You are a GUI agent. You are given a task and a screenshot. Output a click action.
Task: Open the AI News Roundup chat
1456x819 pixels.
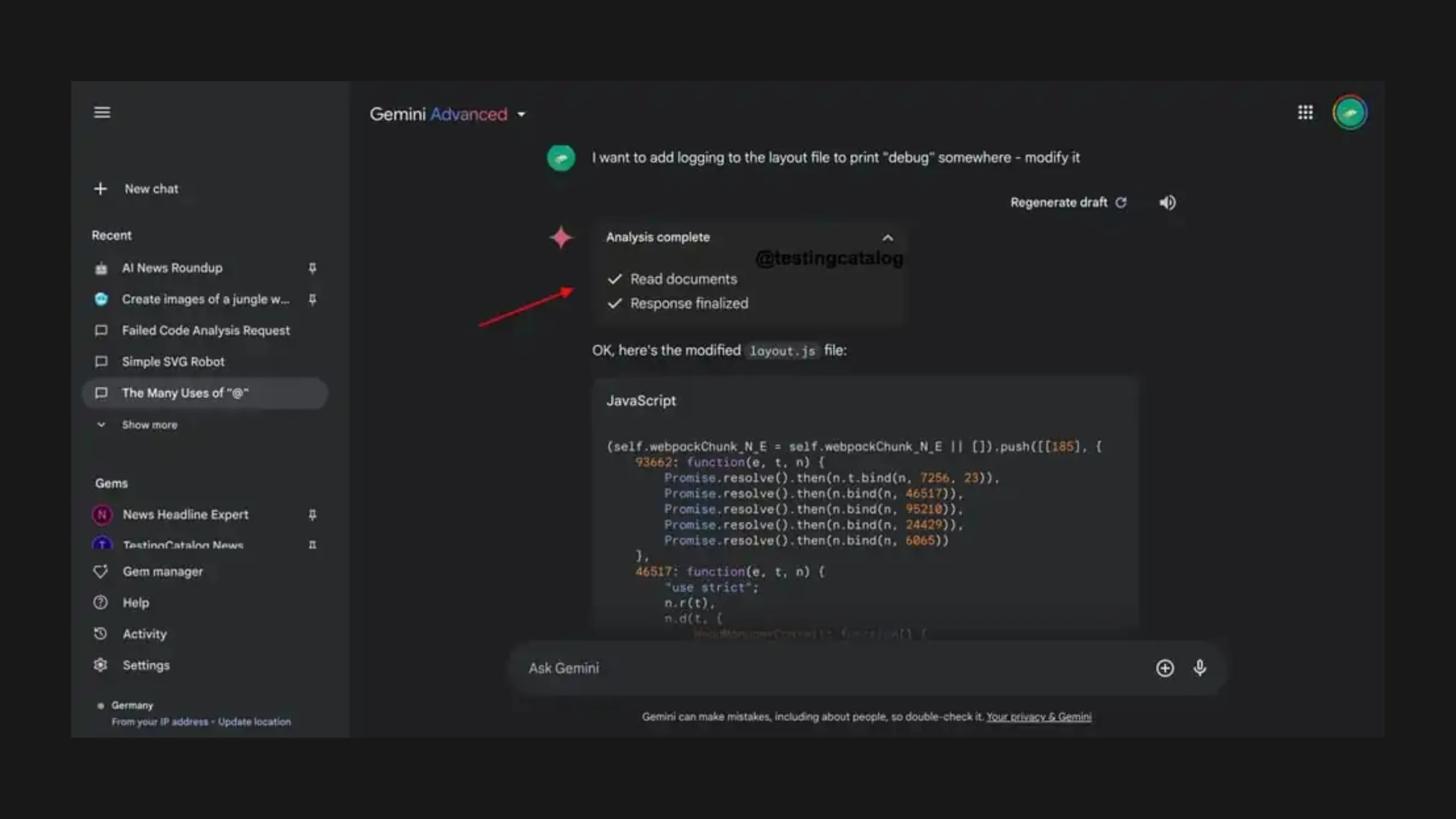(x=172, y=268)
